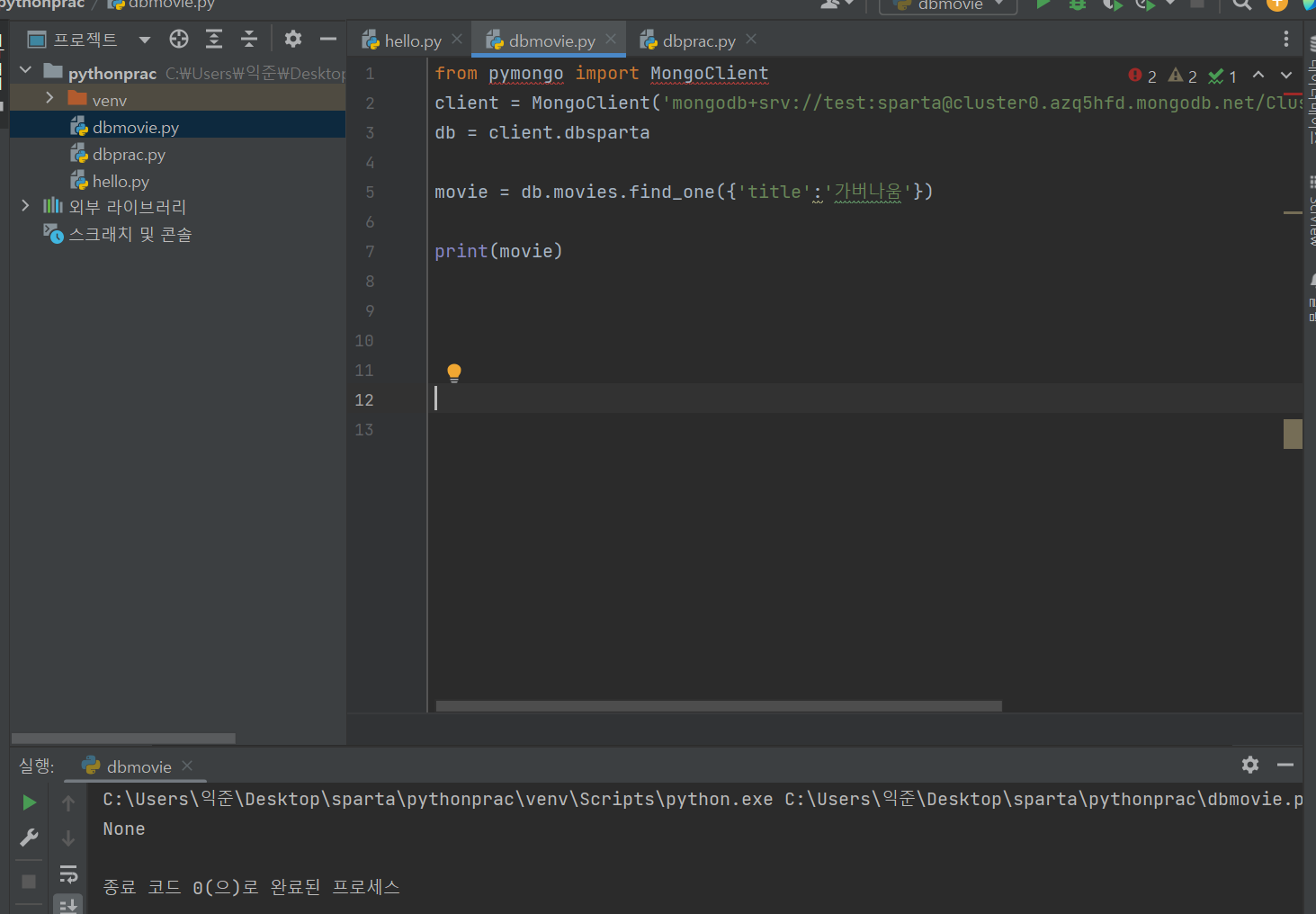Image resolution: width=1316 pixels, height=914 pixels.
Task: Switch to the hello.py editor tab
Action: tap(413, 40)
